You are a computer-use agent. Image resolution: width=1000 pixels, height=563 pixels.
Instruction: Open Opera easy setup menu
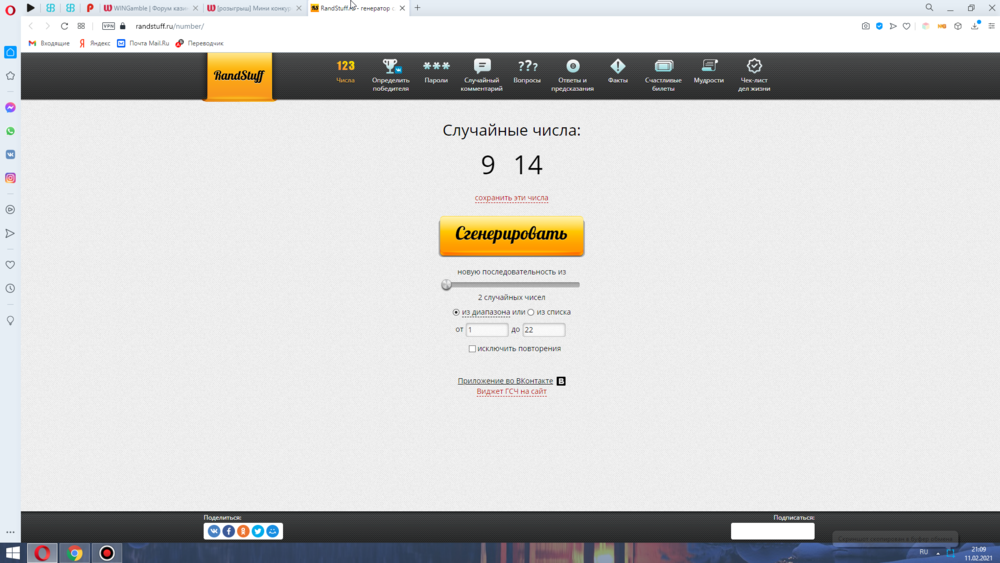pos(991,26)
